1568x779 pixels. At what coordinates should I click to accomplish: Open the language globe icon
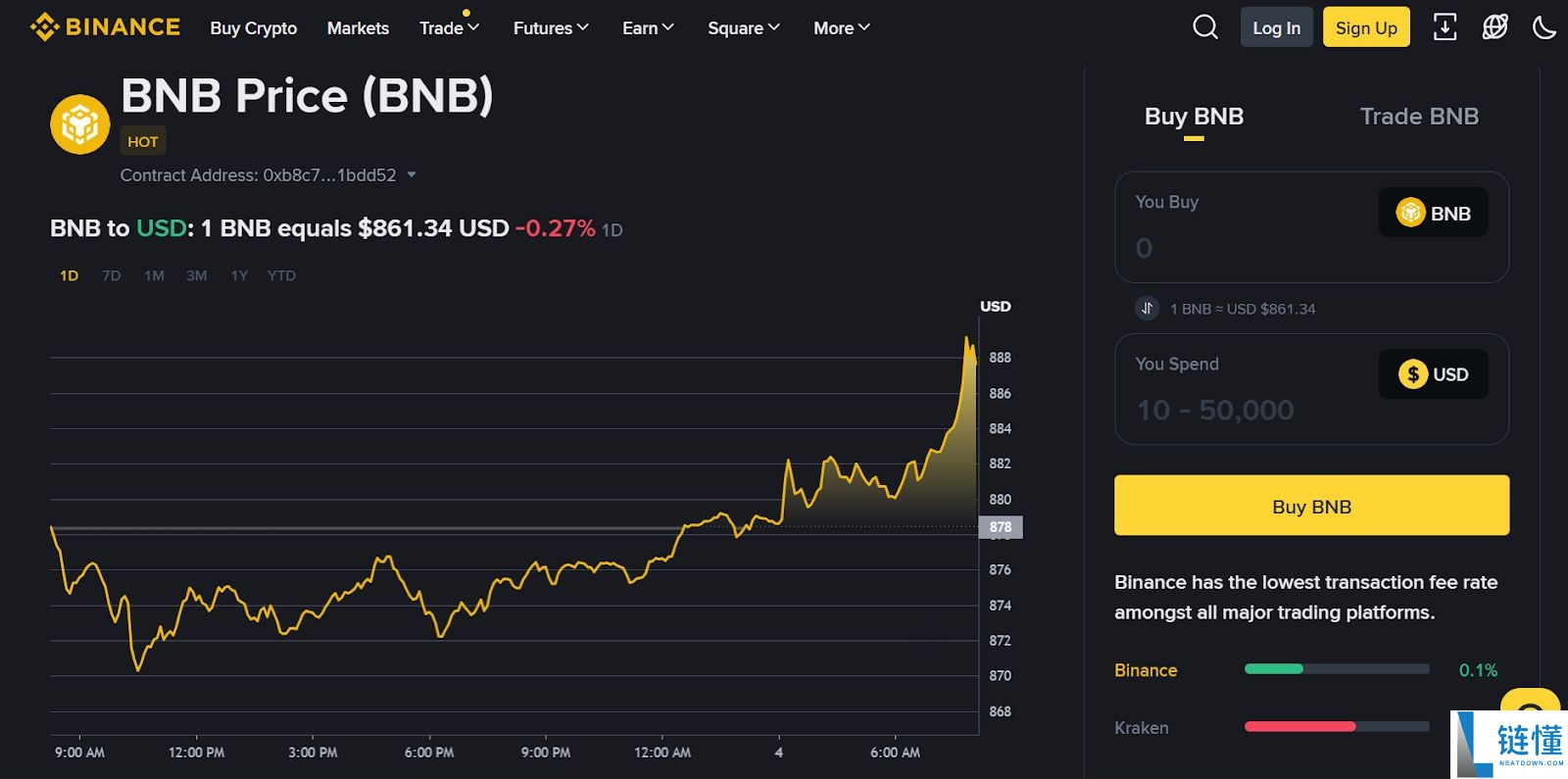tap(1494, 27)
